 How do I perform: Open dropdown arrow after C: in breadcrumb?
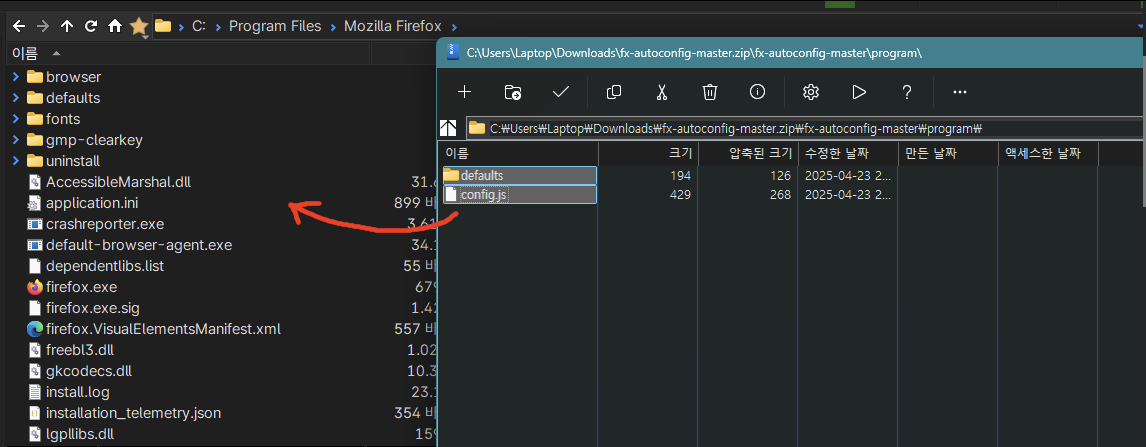218,26
